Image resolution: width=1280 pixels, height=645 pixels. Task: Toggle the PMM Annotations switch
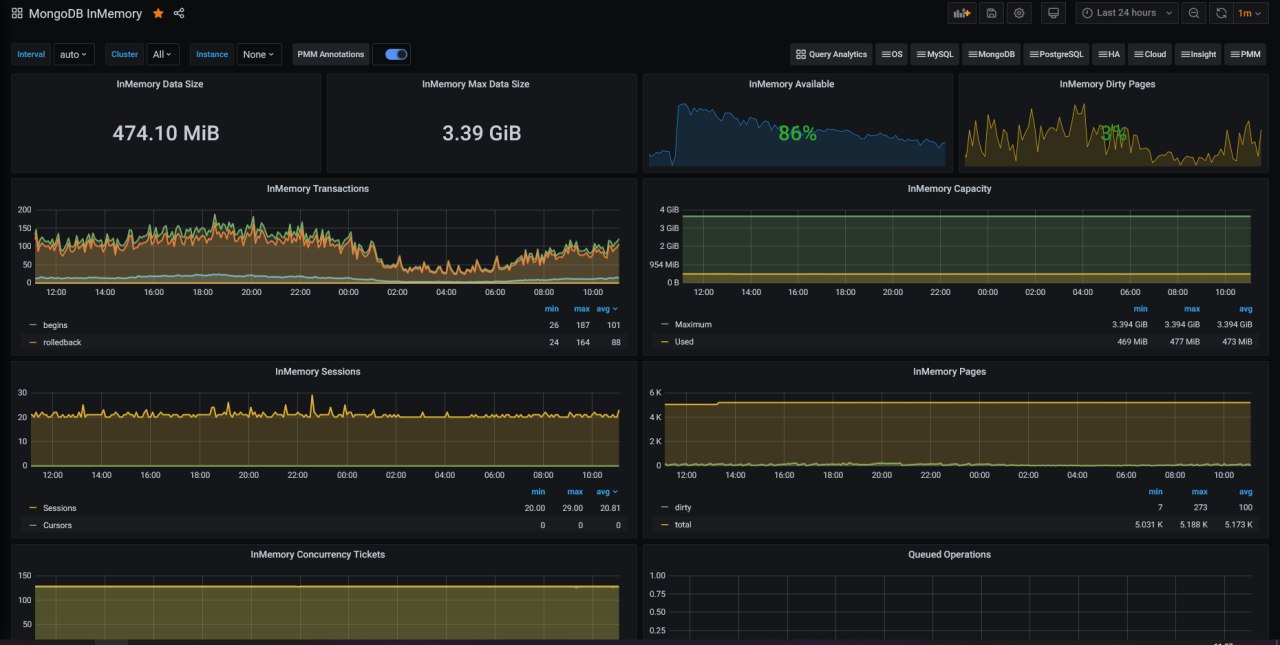[x=396, y=54]
